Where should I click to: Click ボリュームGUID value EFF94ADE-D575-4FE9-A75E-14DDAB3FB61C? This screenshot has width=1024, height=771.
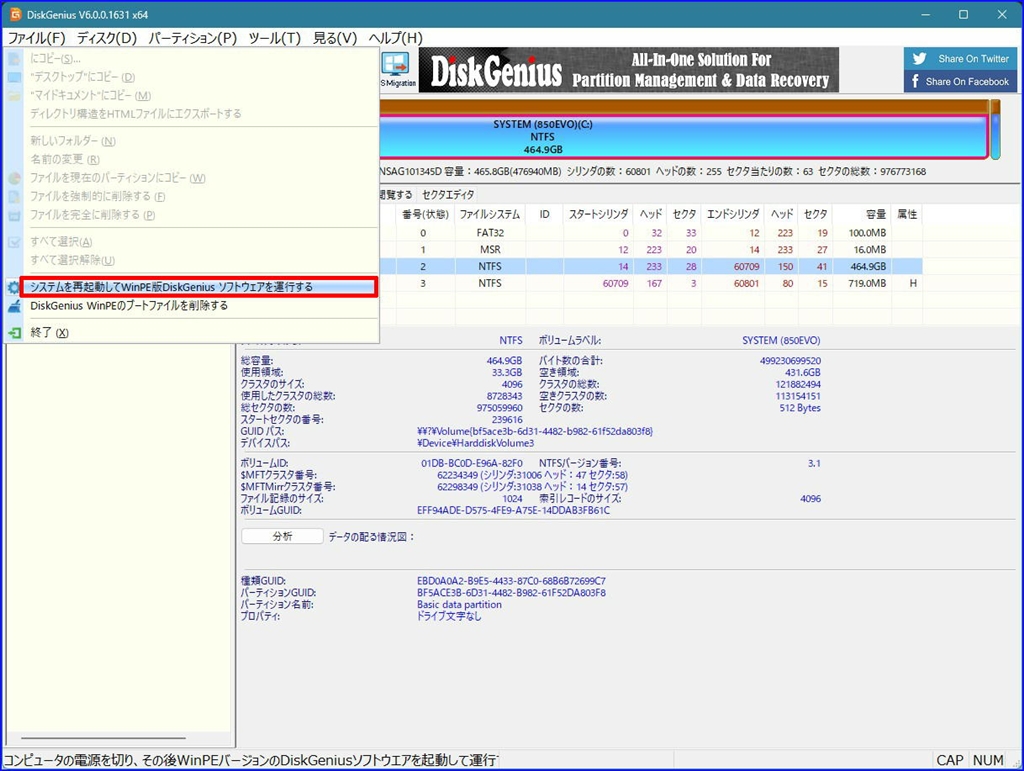point(513,511)
